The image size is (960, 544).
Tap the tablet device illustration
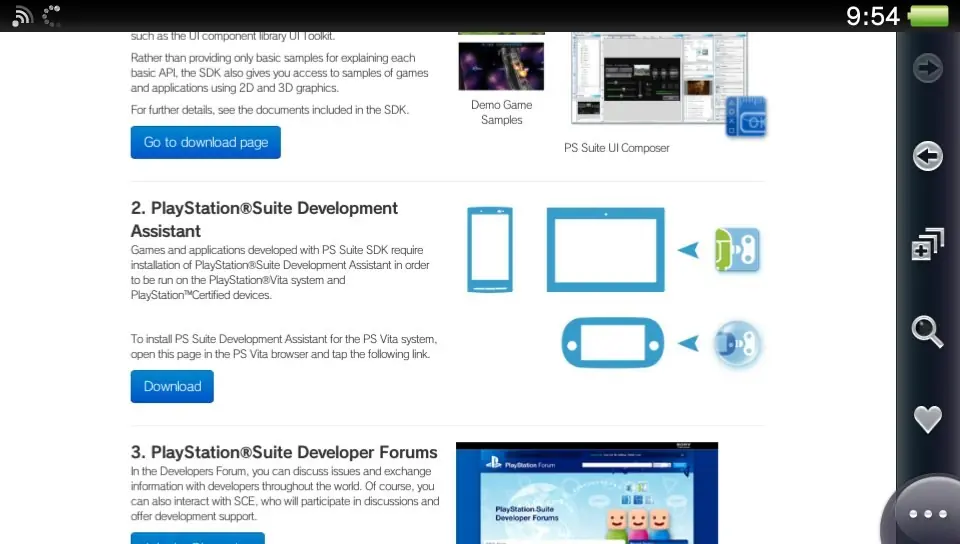point(606,250)
